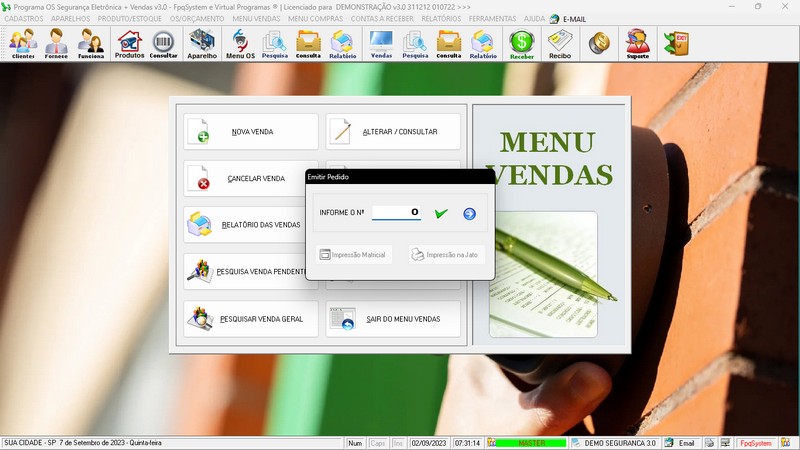
Task: Click the Impressão na Jato button
Action: click(x=446, y=255)
